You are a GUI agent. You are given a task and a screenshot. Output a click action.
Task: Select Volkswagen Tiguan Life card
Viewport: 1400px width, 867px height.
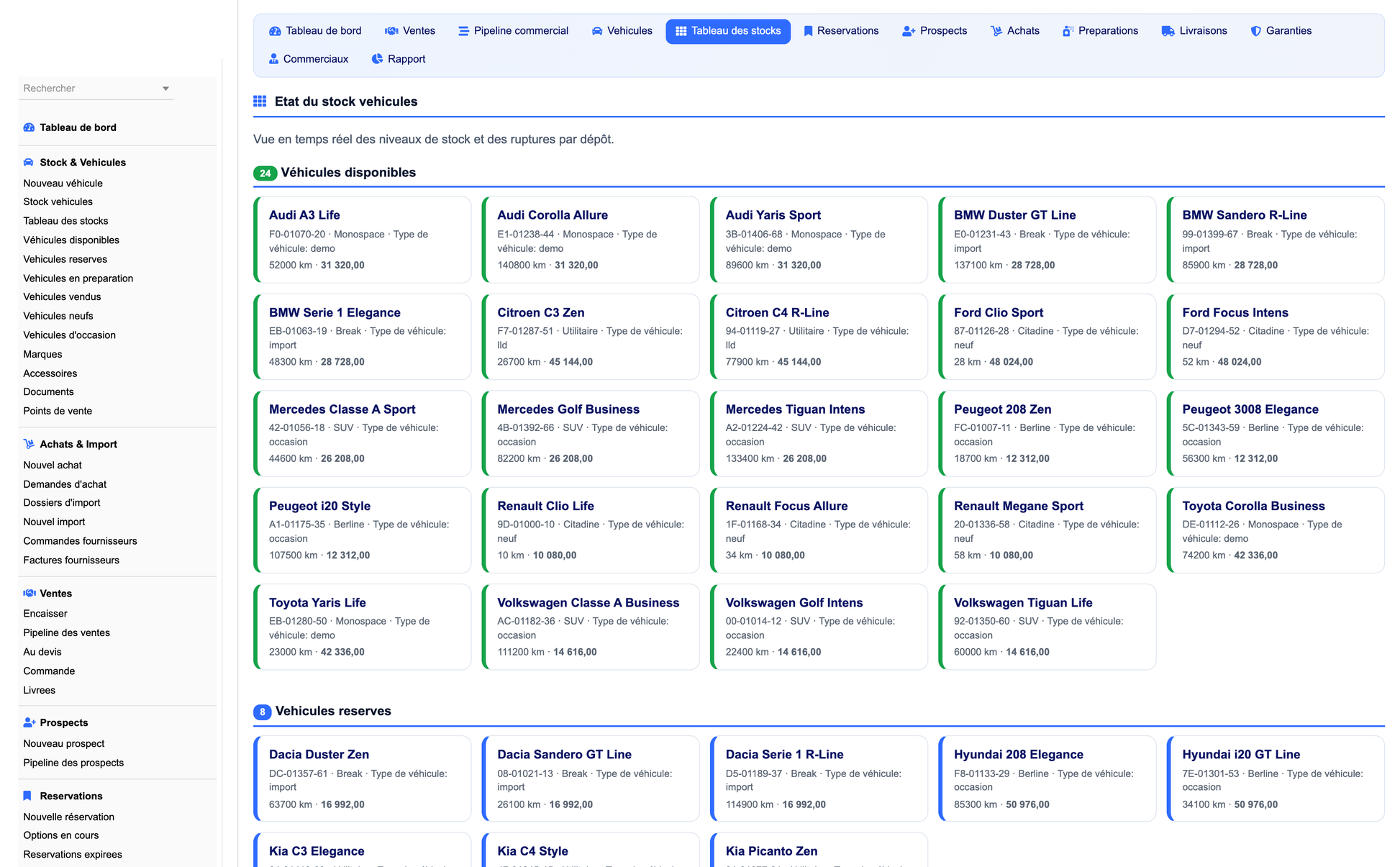(1047, 627)
